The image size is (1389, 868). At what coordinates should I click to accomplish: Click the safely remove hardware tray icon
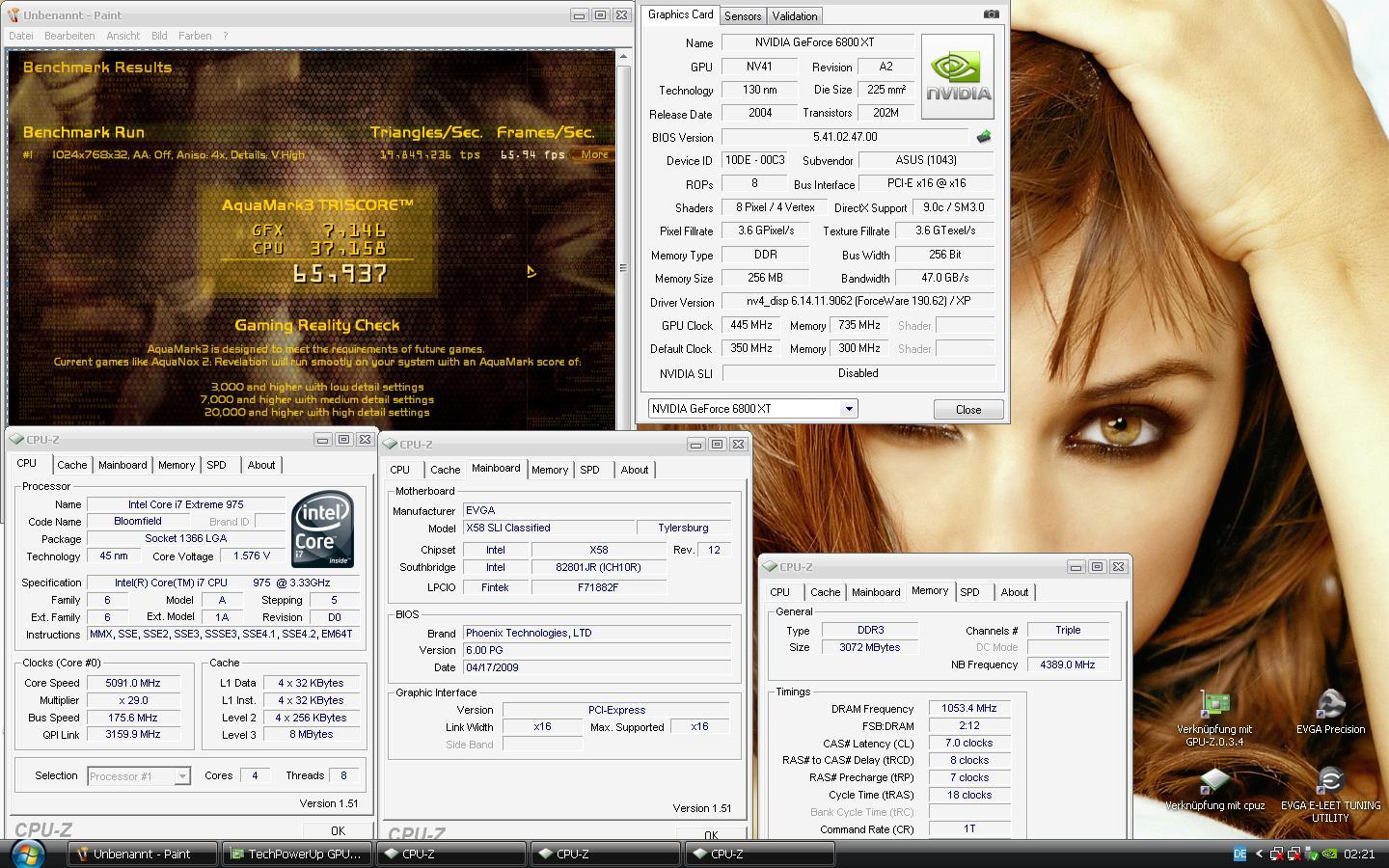1312,854
